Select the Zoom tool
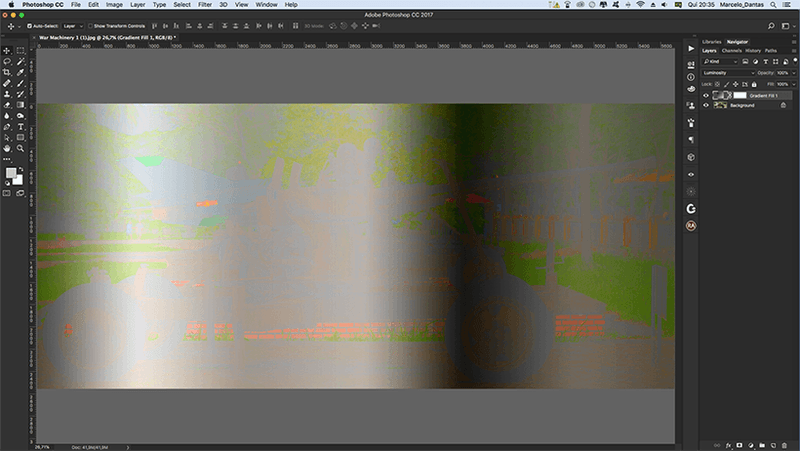The height and width of the screenshot is (451, 800). (20, 148)
